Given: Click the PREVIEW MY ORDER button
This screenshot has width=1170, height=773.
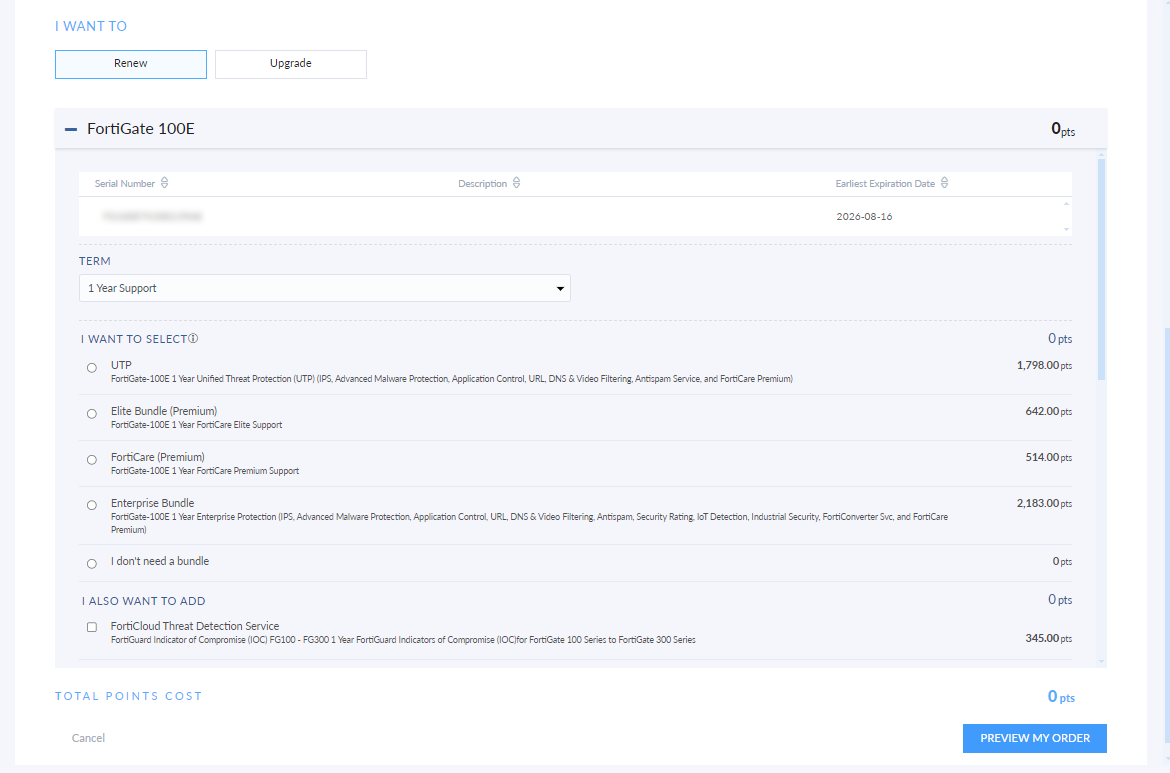Looking at the screenshot, I should pos(1034,738).
